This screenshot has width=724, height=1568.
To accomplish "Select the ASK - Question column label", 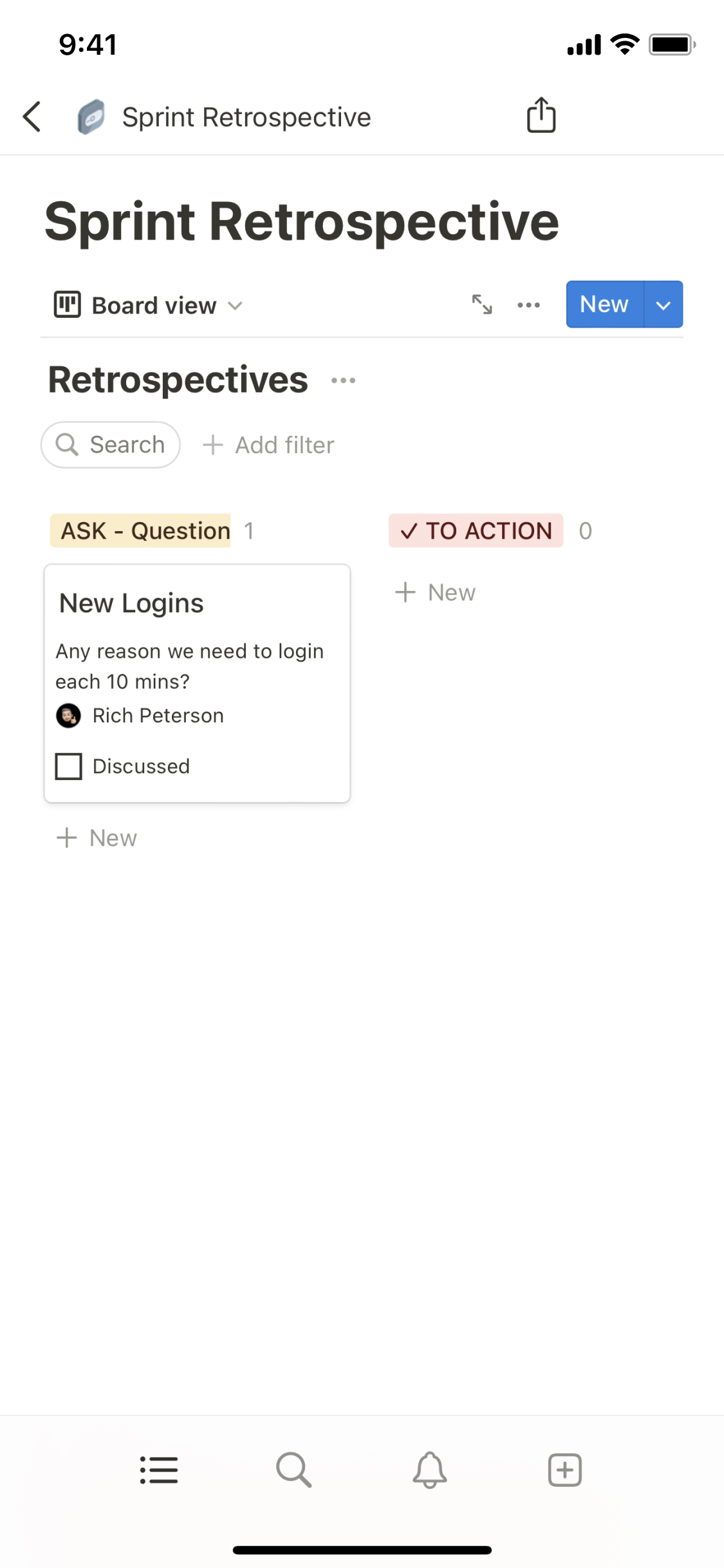I will [x=141, y=531].
